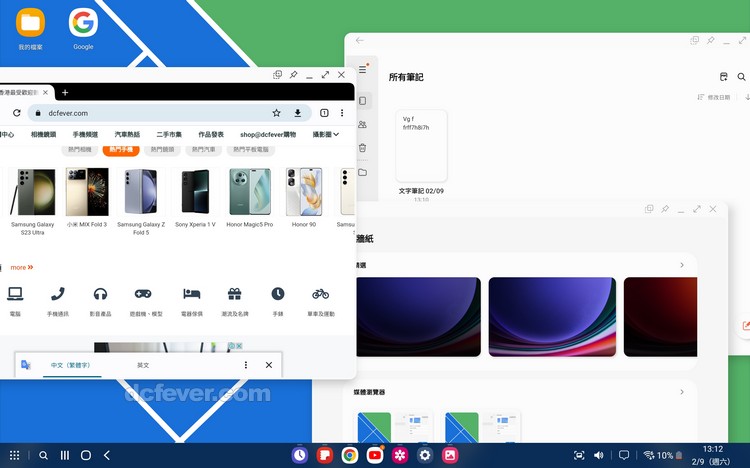Open the 電腦 laptop category icon
Image resolution: width=750 pixels, height=468 pixels.
(15, 294)
